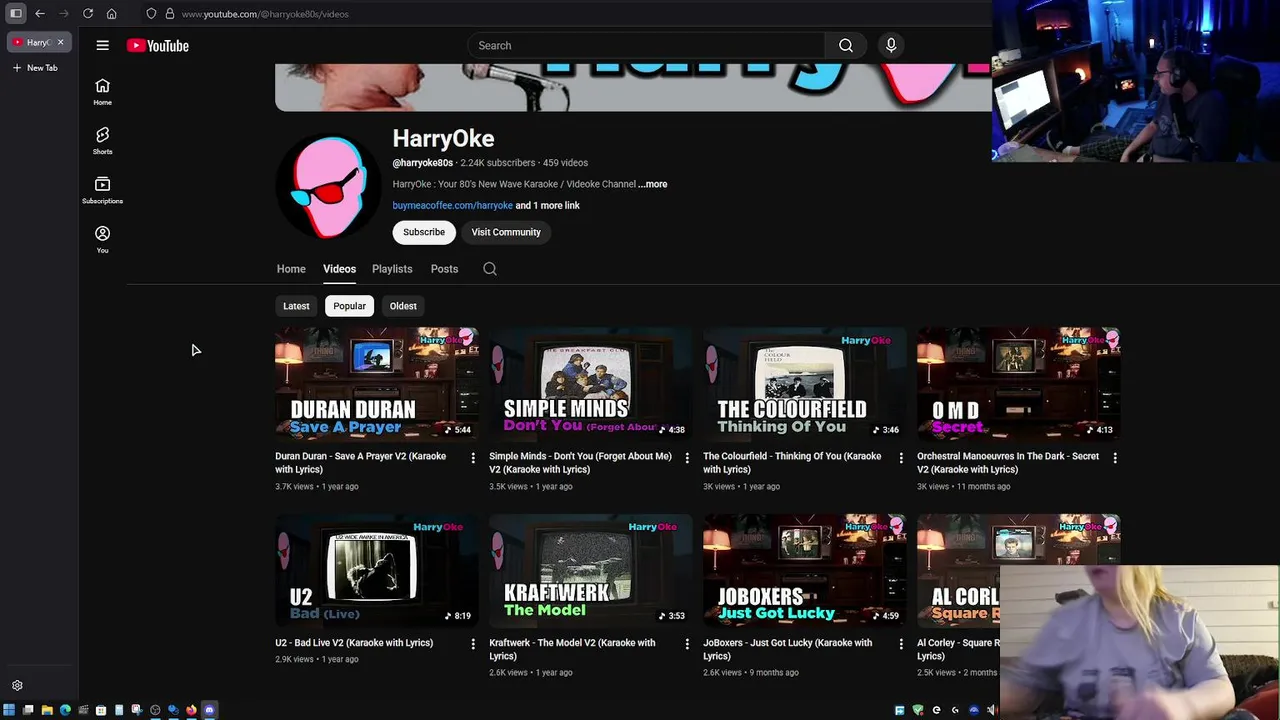Screen dimensions: 1280x720
Task: Click the Visit Community button
Action: click(x=506, y=232)
